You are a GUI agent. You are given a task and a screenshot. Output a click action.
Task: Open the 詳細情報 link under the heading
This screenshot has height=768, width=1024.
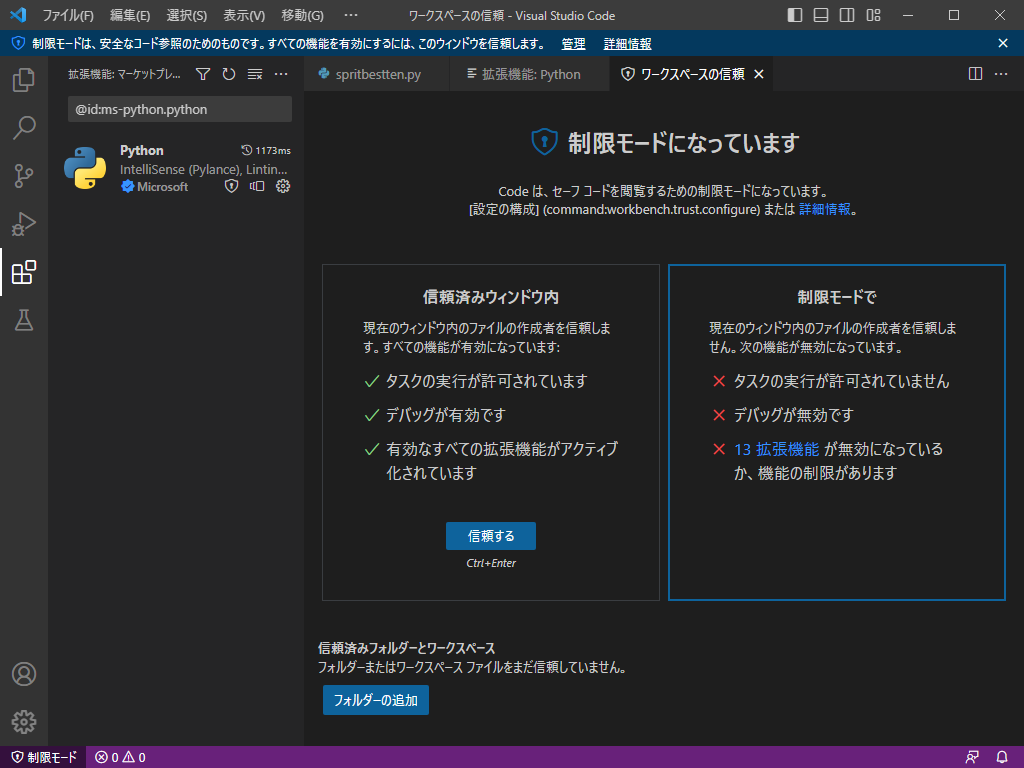pyautogui.click(x=825, y=209)
